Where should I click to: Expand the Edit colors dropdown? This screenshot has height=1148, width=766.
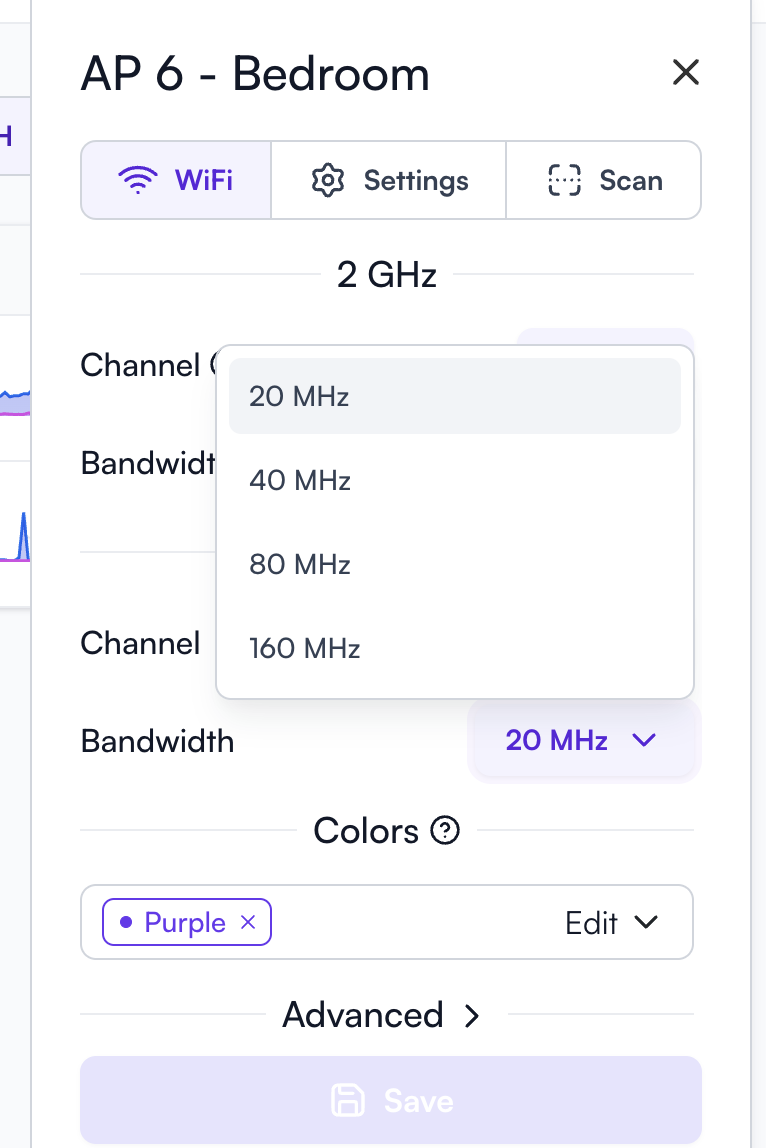click(611, 922)
